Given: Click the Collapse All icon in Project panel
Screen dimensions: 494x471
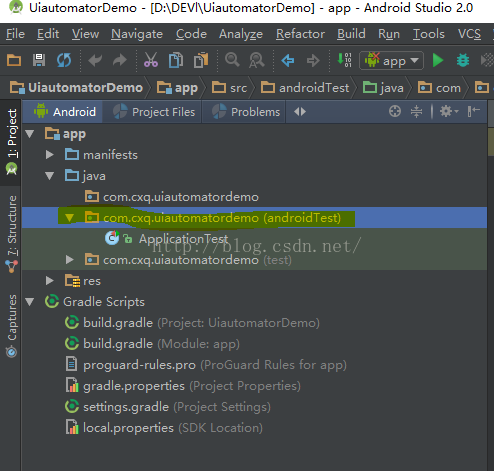Looking at the screenshot, I should (416, 111).
